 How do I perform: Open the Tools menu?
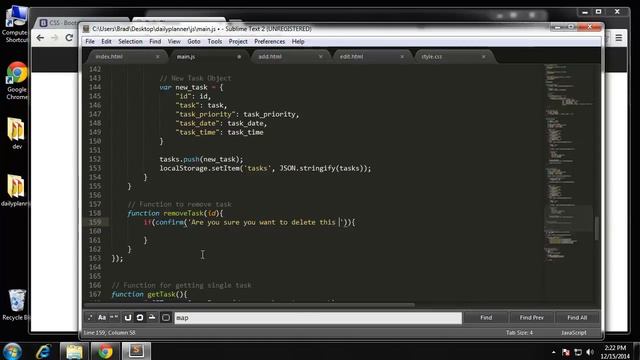(215, 41)
